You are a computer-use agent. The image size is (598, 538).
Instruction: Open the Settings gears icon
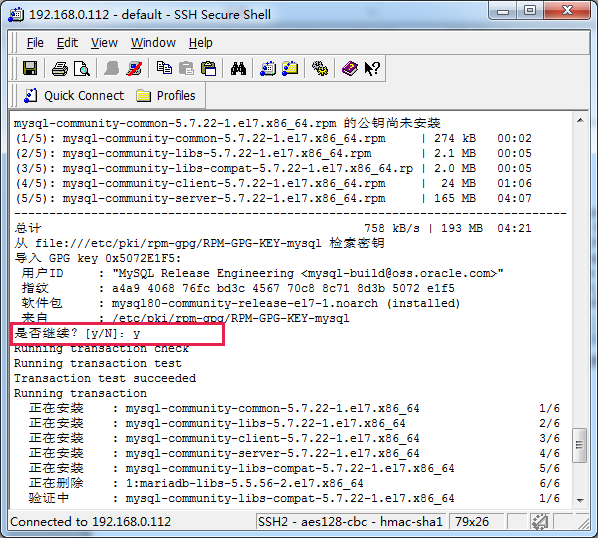pos(320,69)
